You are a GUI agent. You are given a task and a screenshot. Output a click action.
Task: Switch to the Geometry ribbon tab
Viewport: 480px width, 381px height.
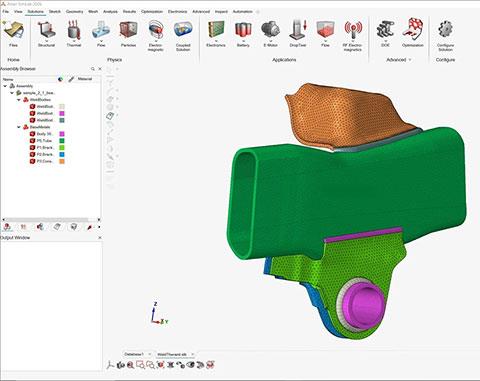[x=74, y=12]
